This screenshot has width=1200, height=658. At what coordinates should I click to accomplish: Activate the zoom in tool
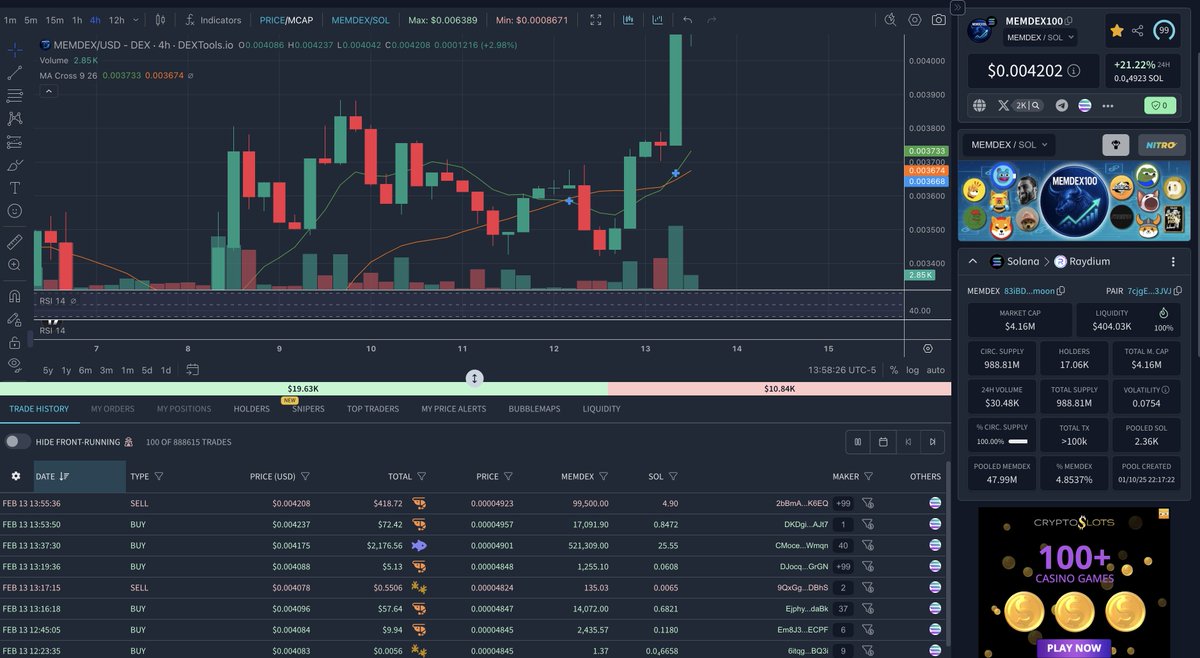(15, 265)
